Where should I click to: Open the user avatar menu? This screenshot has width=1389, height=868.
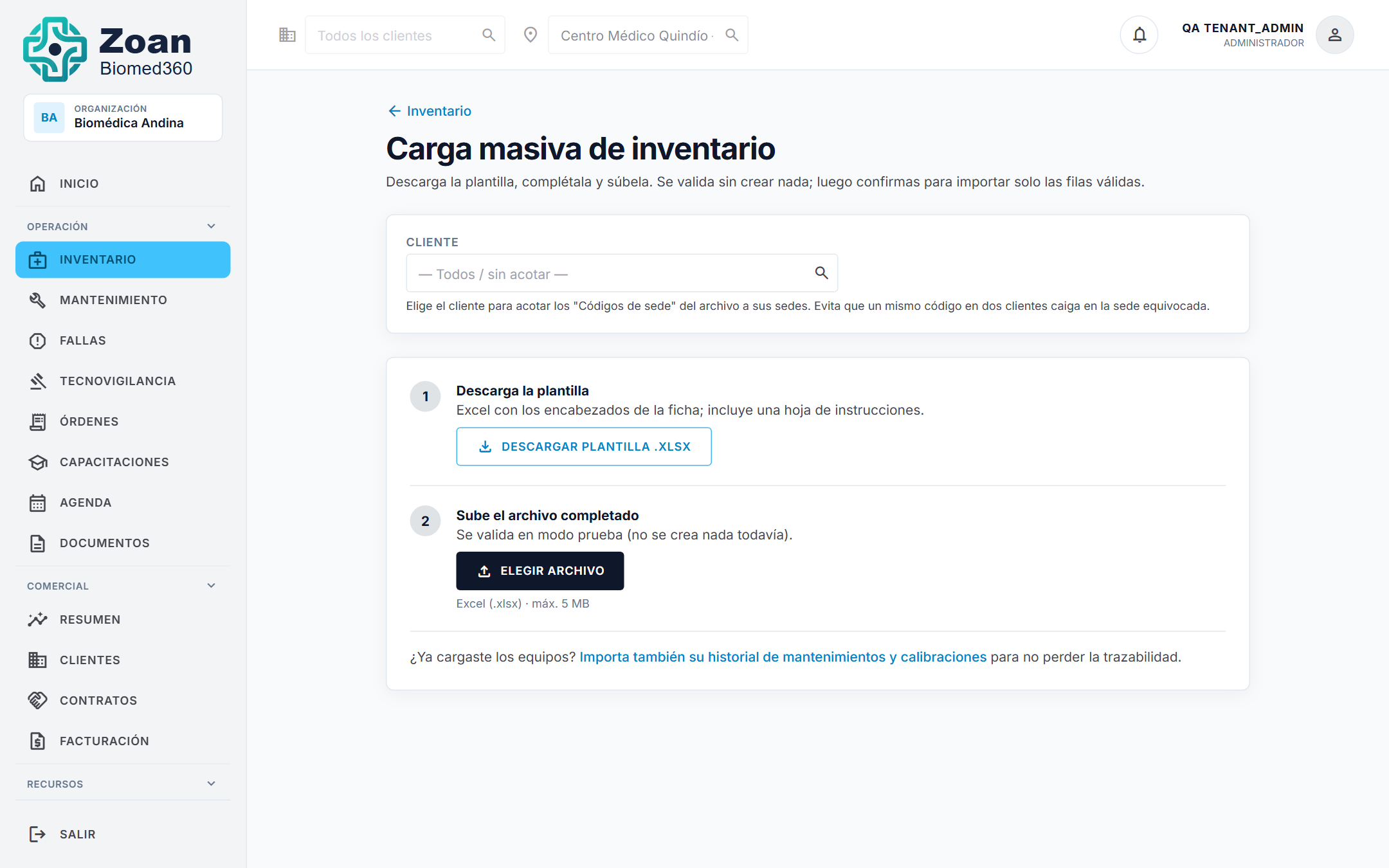pos(1335,35)
